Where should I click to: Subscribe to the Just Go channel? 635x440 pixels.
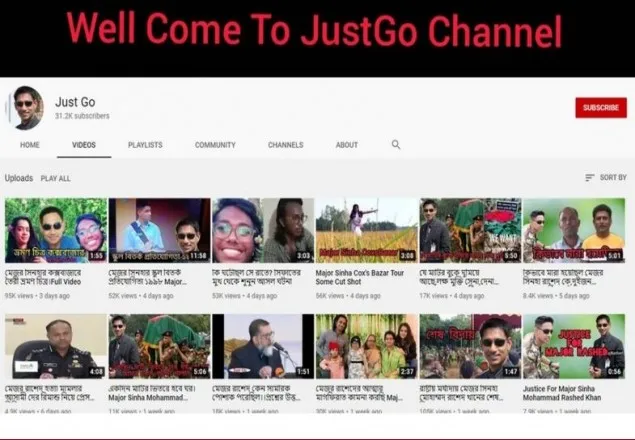click(601, 108)
